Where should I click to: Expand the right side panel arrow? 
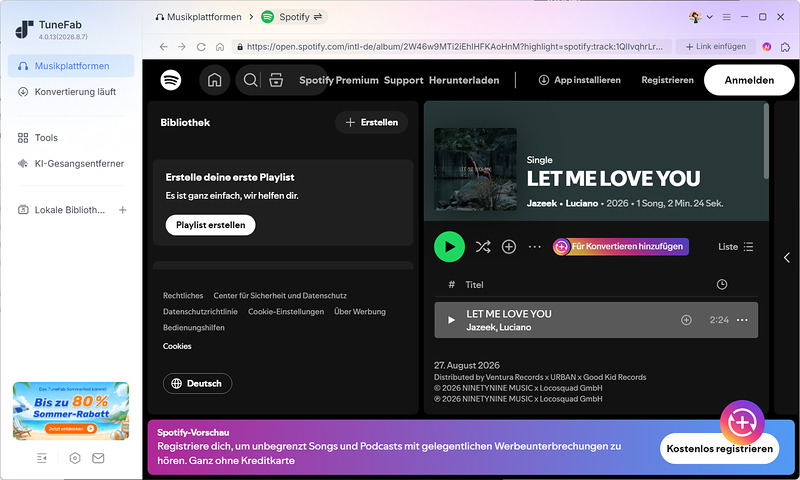coord(787,258)
